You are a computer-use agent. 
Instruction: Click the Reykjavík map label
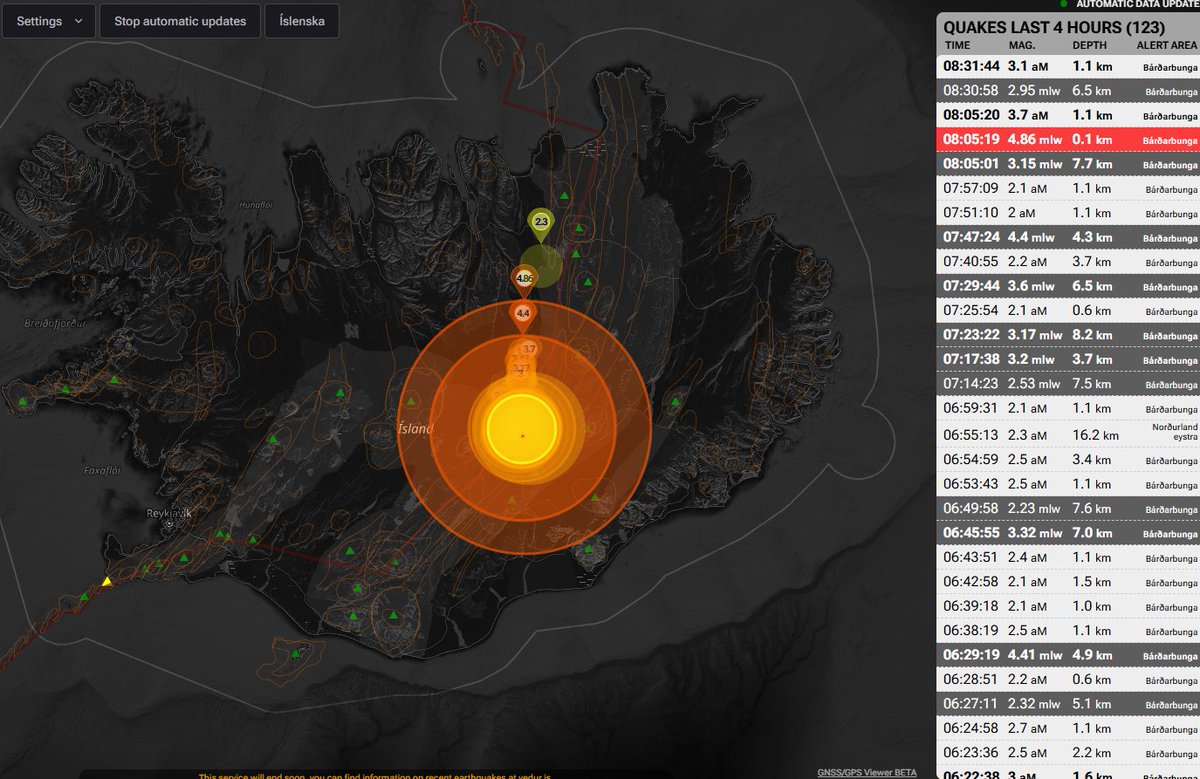point(170,513)
